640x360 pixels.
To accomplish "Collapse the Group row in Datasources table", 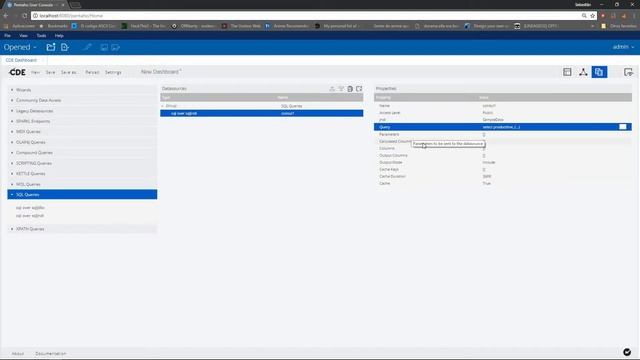I will click(x=162, y=106).
